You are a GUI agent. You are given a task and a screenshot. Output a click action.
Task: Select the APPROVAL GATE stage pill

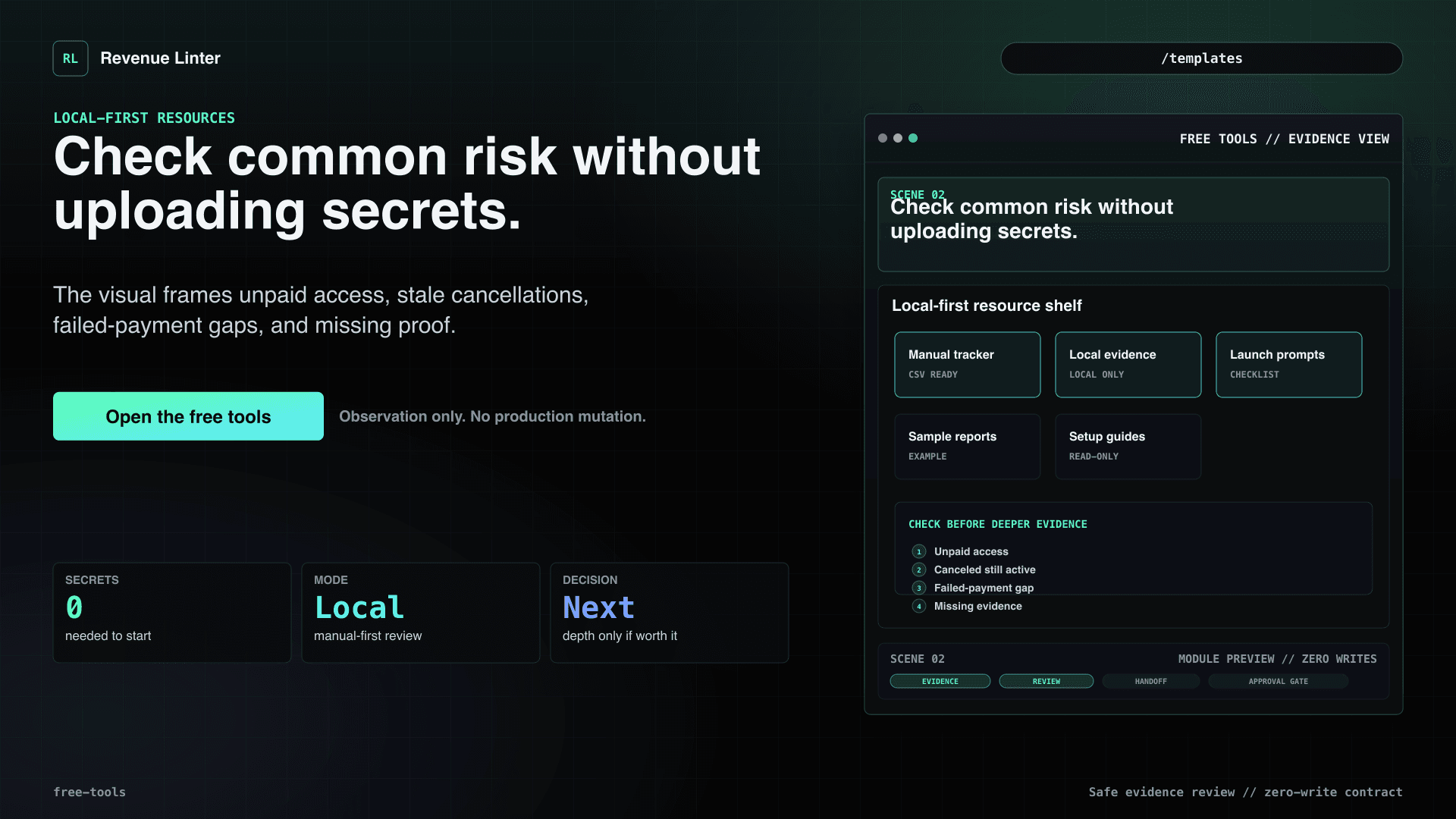(x=1279, y=681)
